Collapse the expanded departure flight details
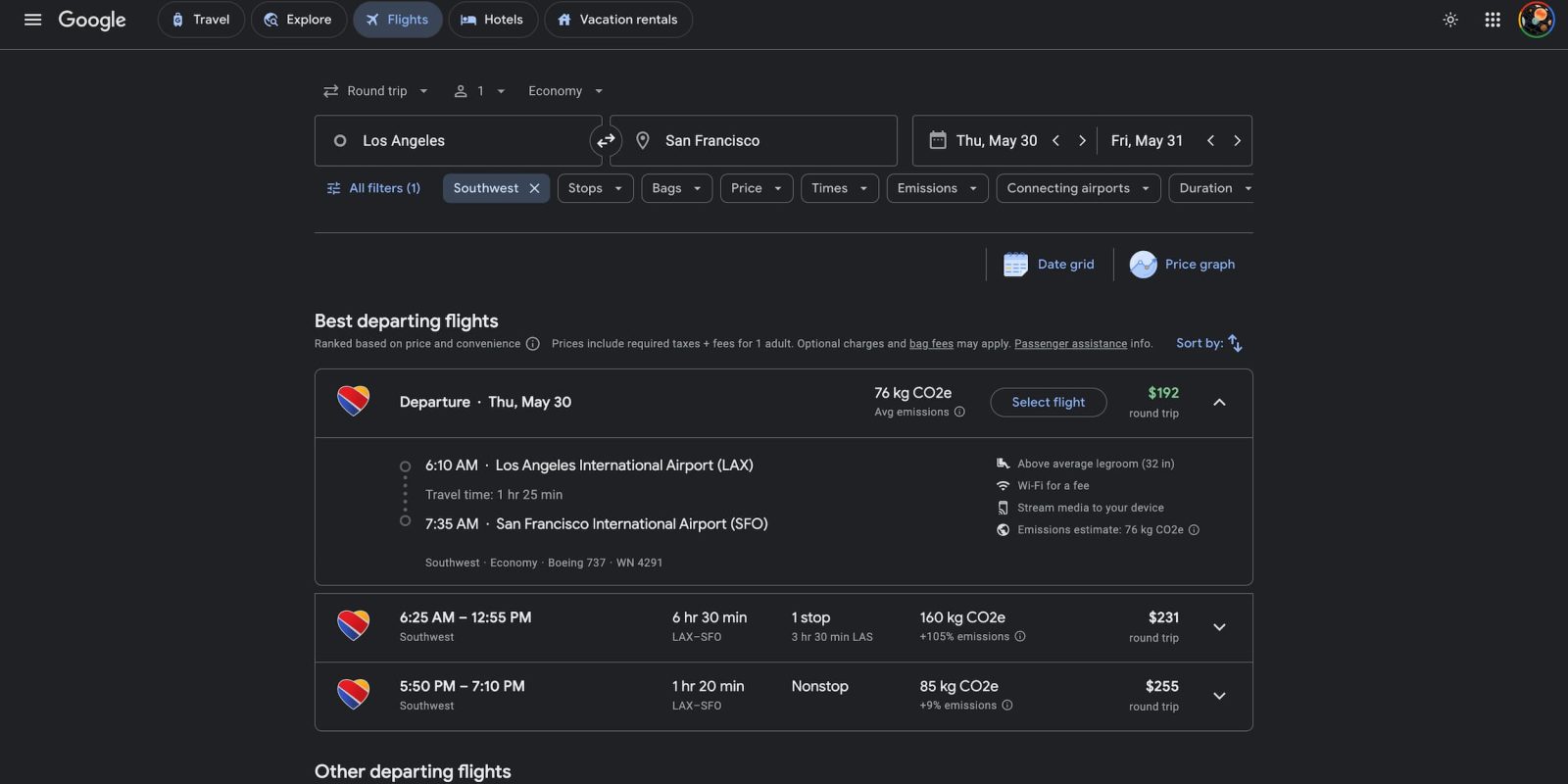The width and height of the screenshot is (1568, 784). [x=1219, y=403]
